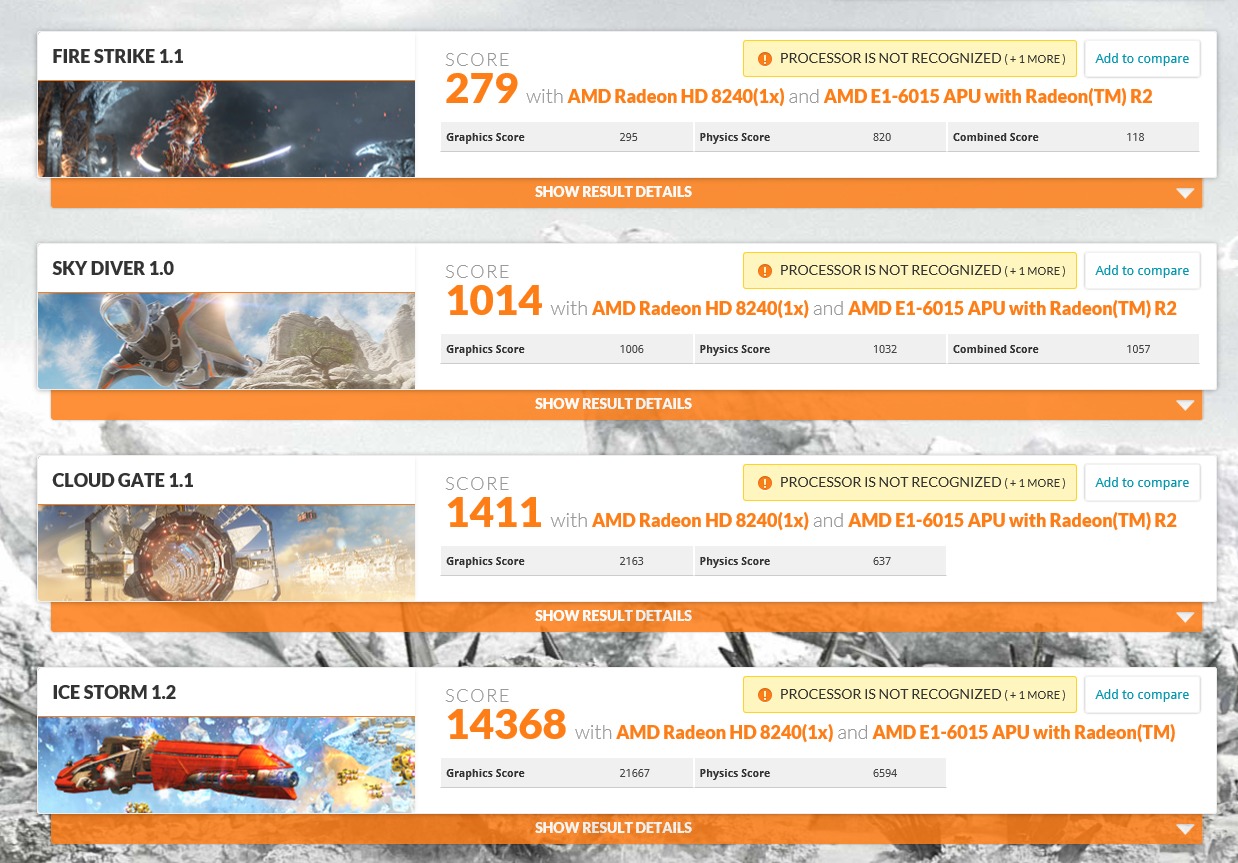
Task: Click SHOW RESULT DETAILS text under Cloud Gate
Action: (x=613, y=616)
